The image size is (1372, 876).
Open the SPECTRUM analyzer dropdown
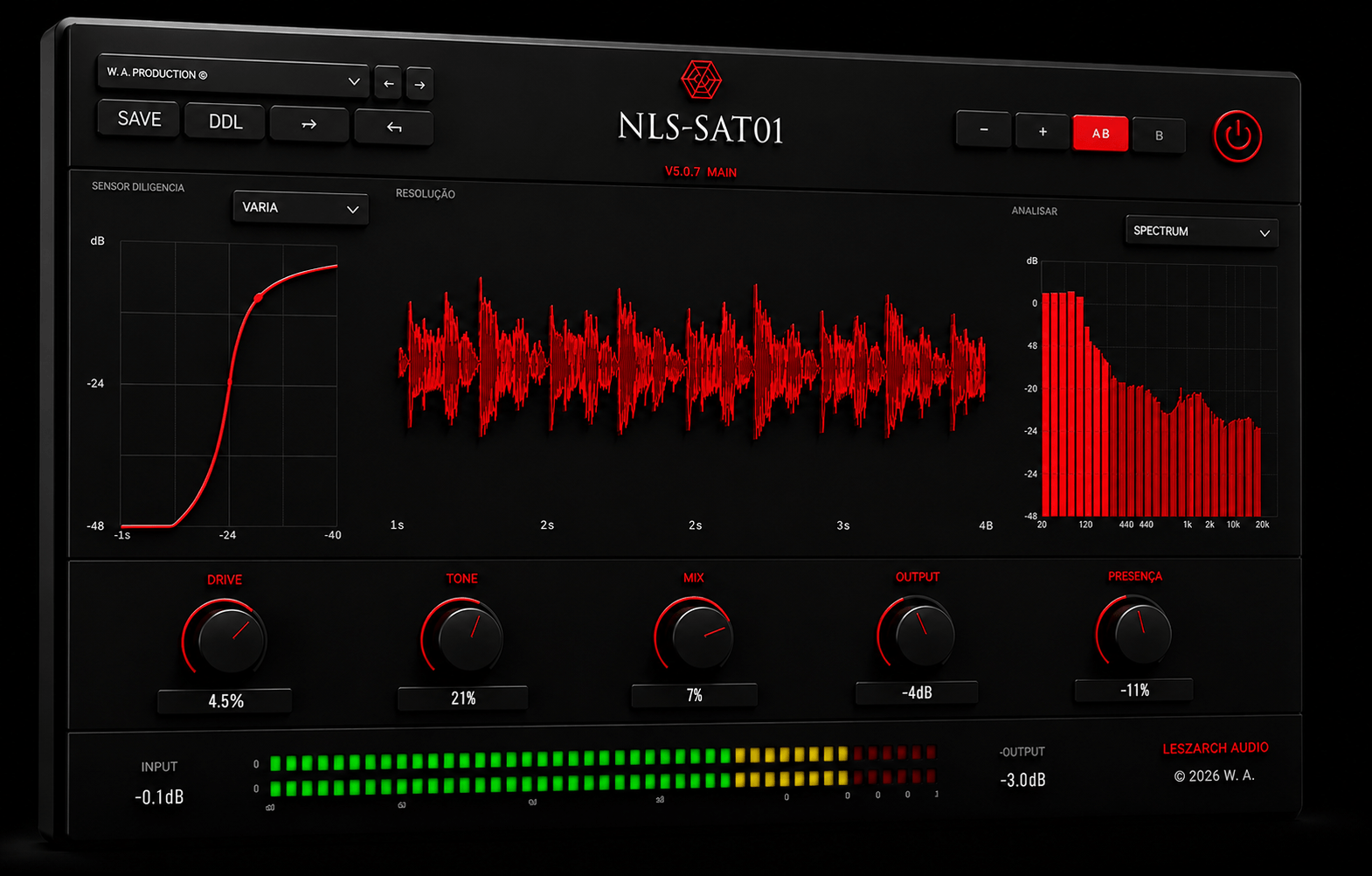(1202, 232)
